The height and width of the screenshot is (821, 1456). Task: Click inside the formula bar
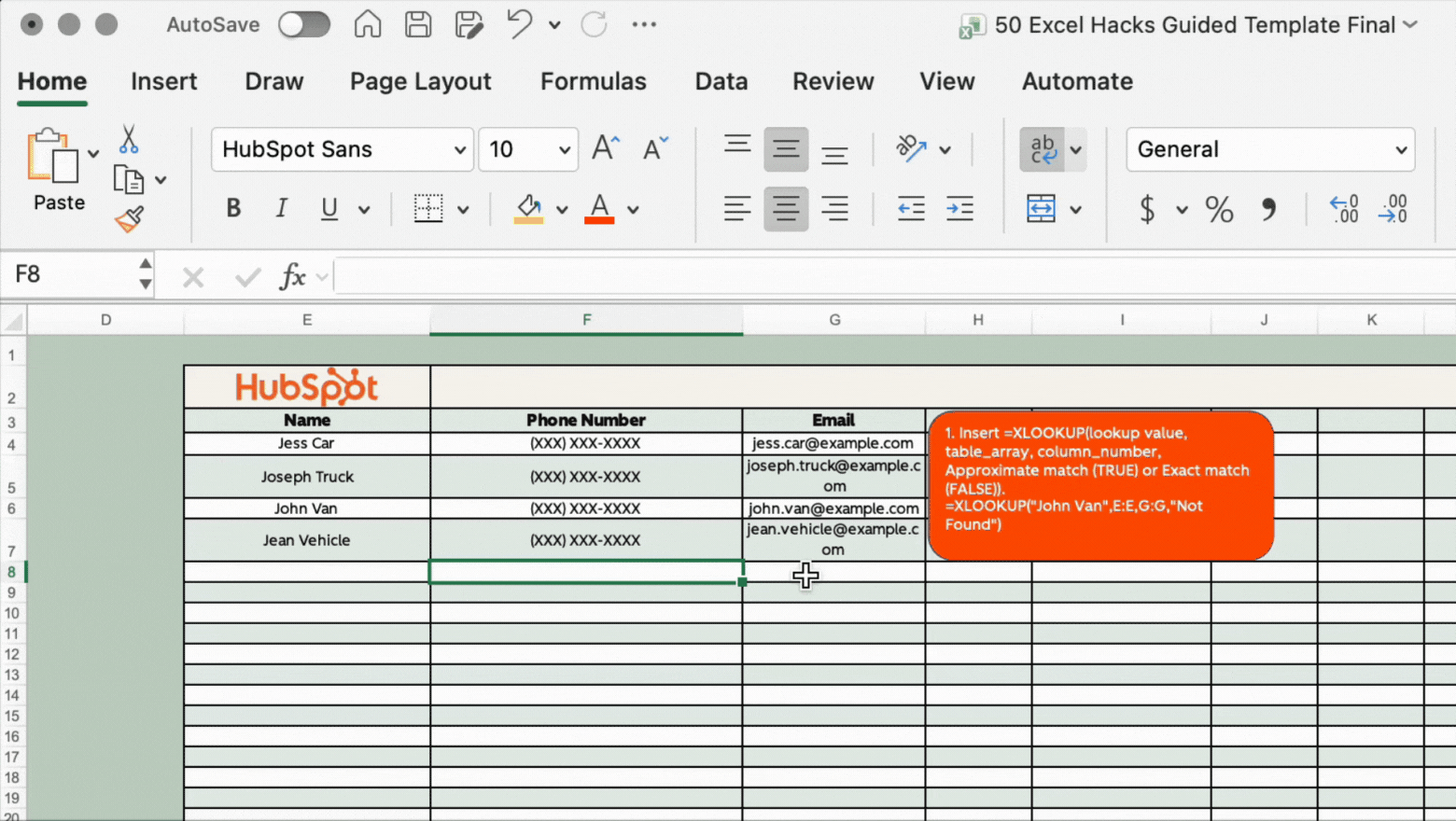tap(653, 275)
